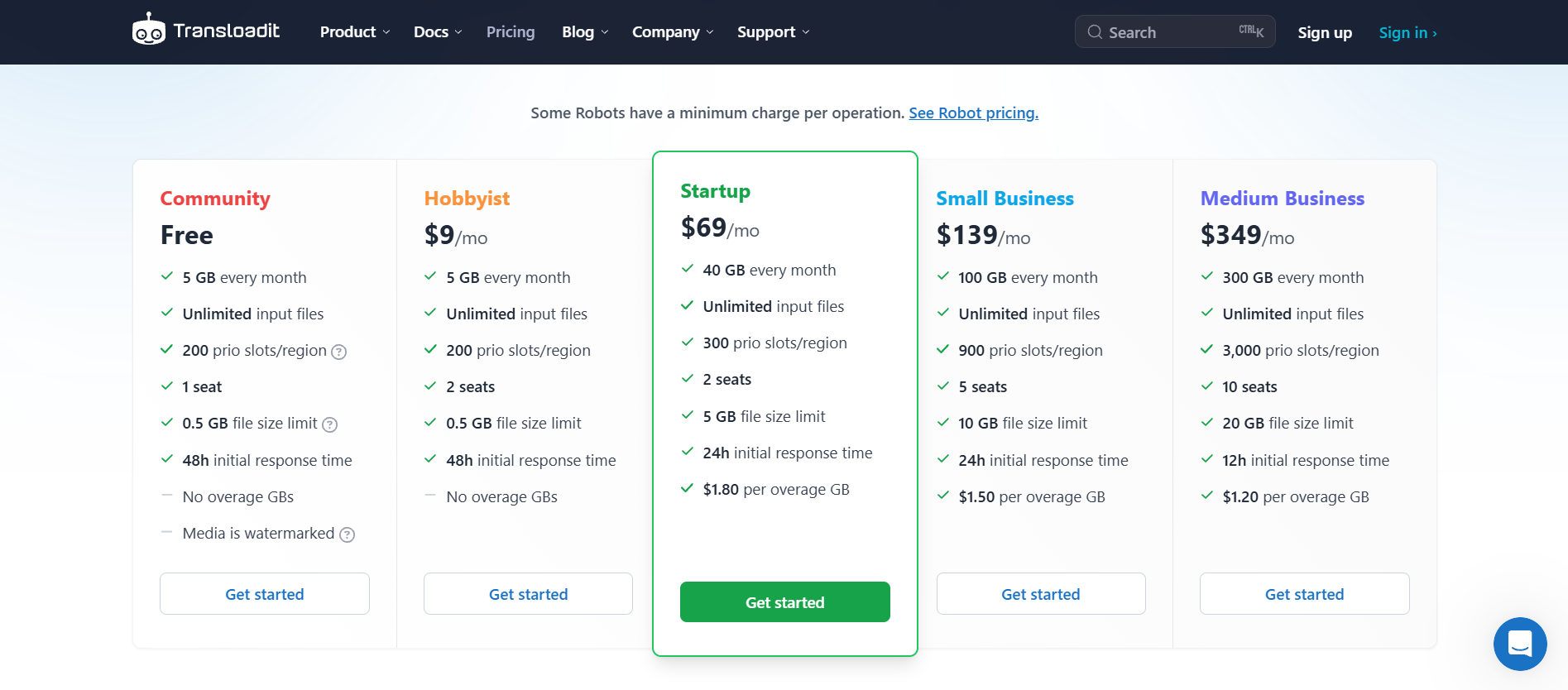This screenshot has height=690, width=1568.
Task: Click '12h initial response time' text
Action: [1306, 461]
